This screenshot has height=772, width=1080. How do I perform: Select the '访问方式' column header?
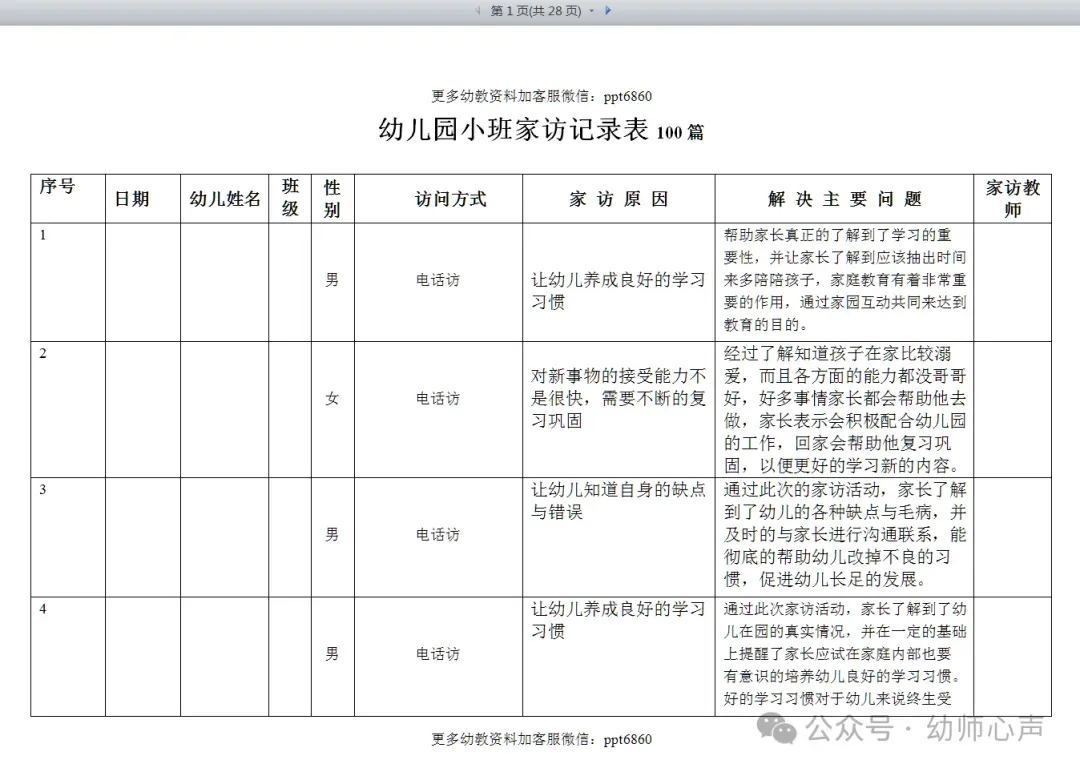point(450,199)
